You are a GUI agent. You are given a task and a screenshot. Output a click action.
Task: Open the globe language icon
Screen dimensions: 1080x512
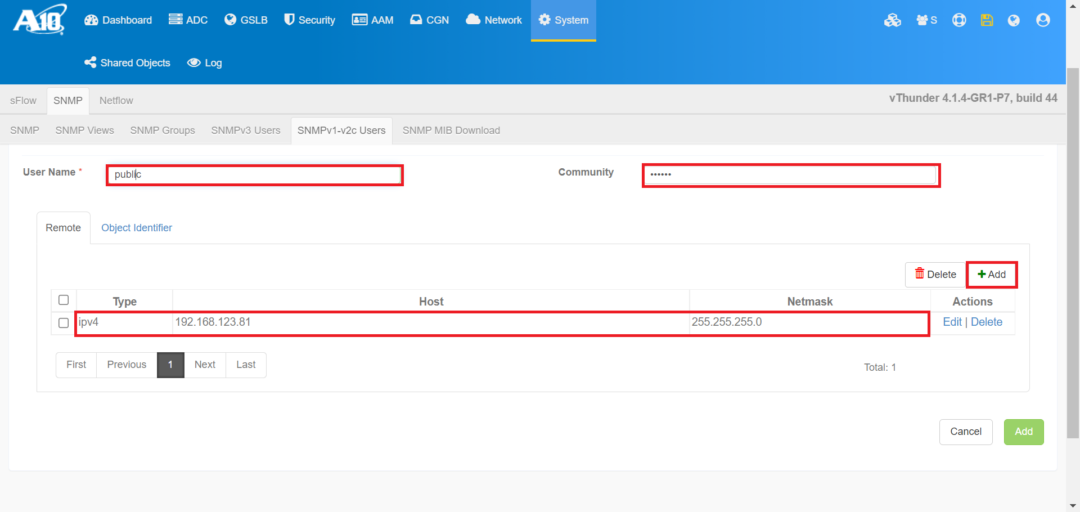click(1014, 20)
